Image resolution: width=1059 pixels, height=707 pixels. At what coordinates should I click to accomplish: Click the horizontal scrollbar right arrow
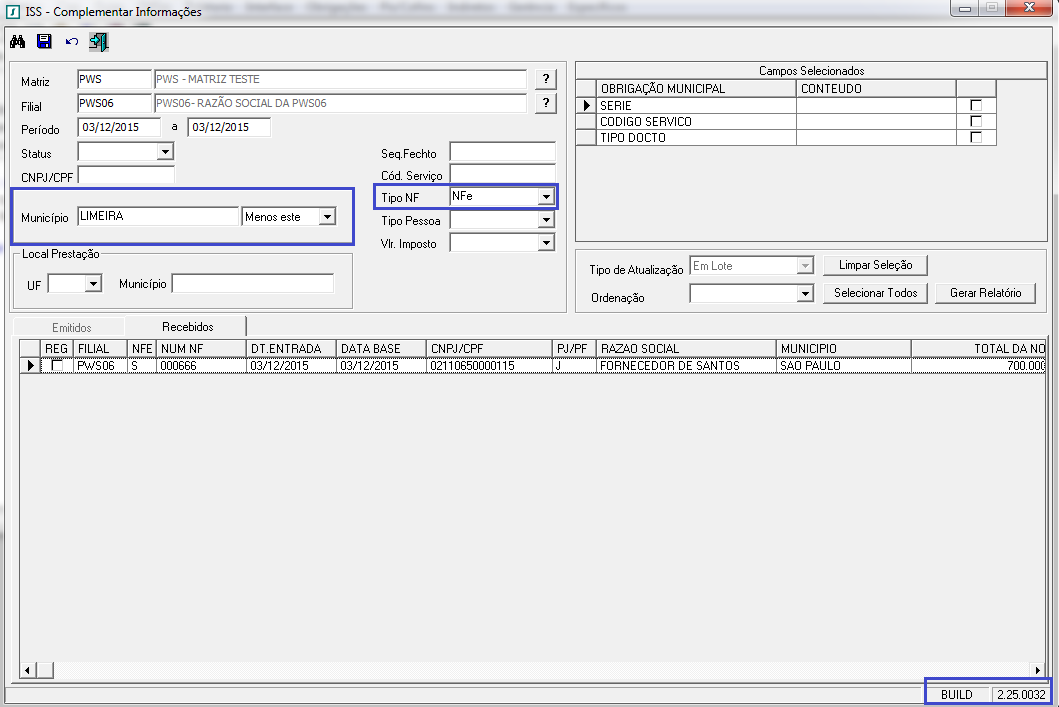pos(1038,670)
